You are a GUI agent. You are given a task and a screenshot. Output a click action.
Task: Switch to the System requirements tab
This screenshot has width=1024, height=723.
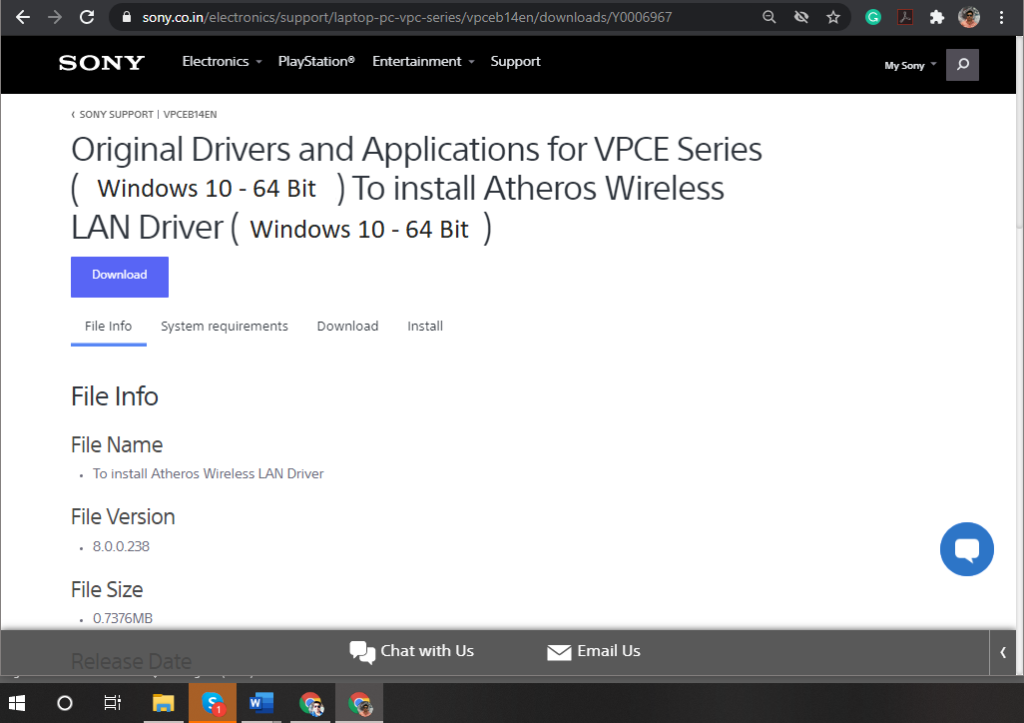click(224, 326)
